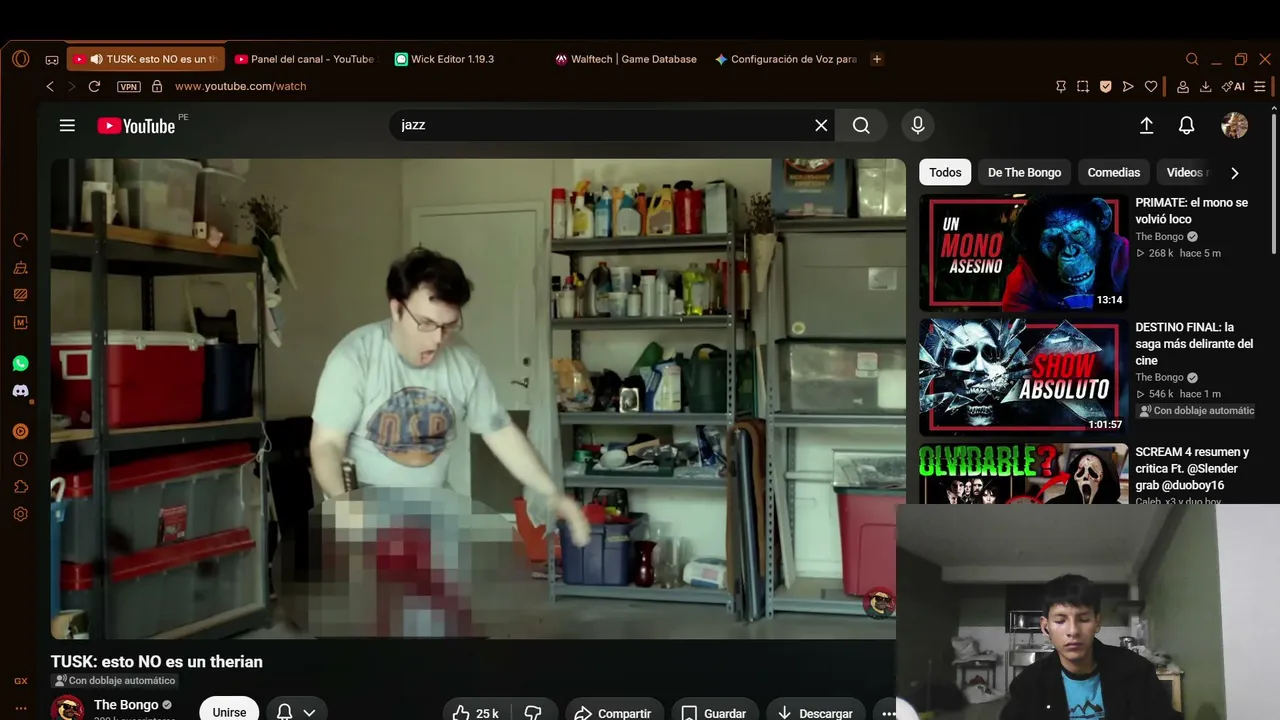
Task: Select the Todos filter chip
Action: (945, 172)
